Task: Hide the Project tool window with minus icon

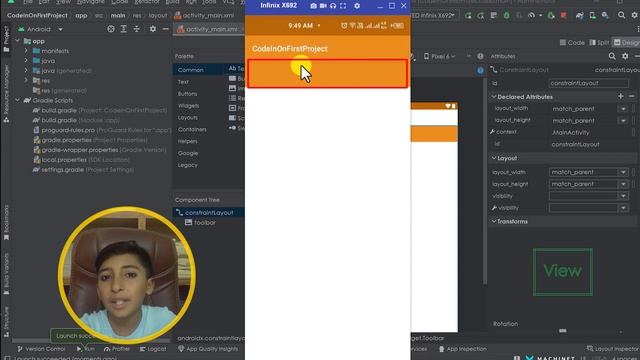Action: (165, 29)
